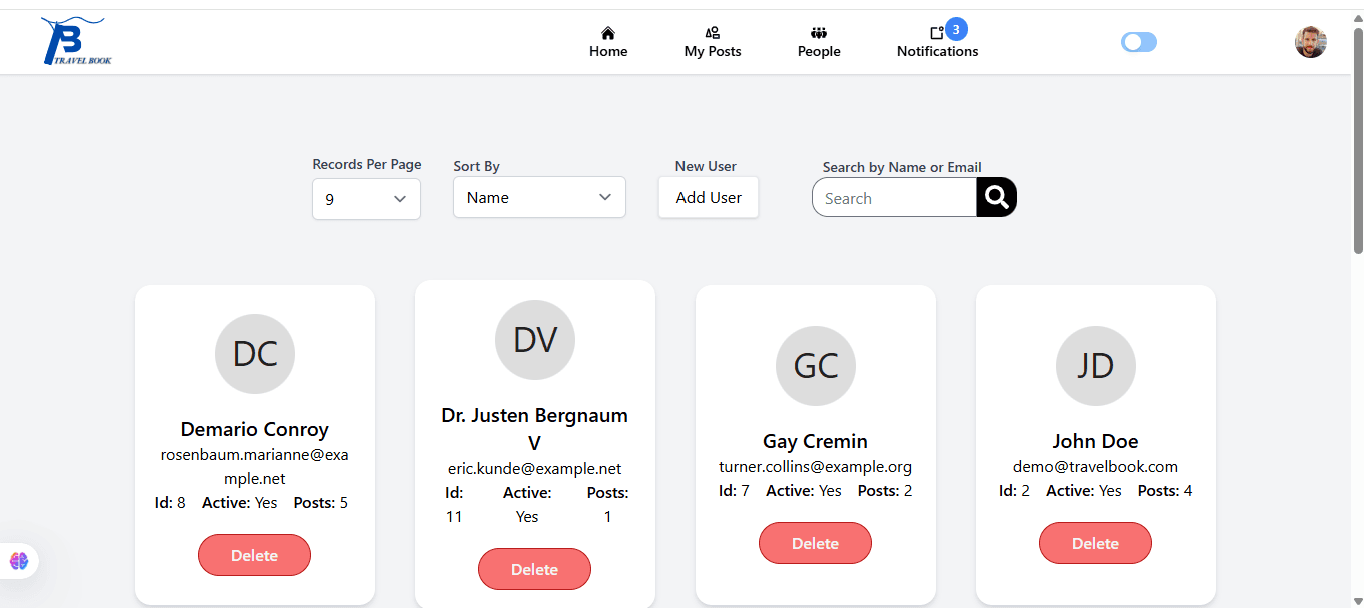Click the magnifying glass search button
The width and height of the screenshot is (1364, 608).
[x=996, y=197]
